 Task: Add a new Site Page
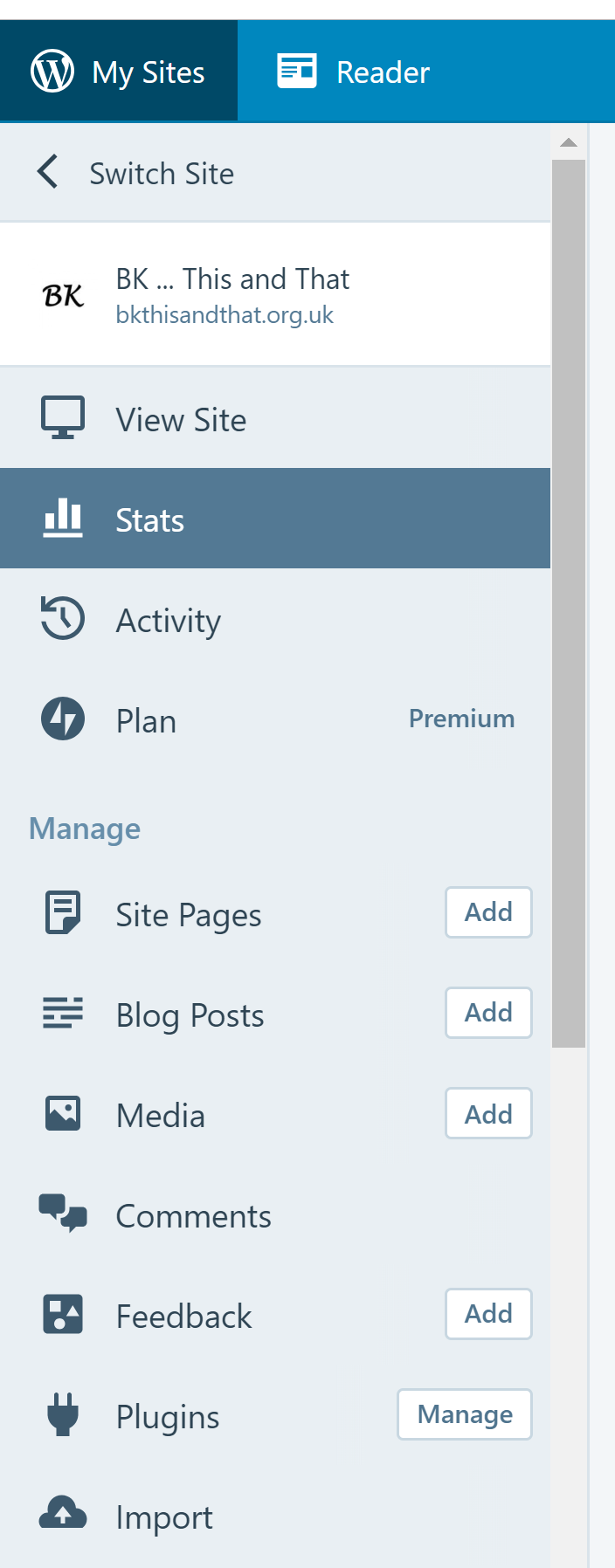tap(488, 912)
